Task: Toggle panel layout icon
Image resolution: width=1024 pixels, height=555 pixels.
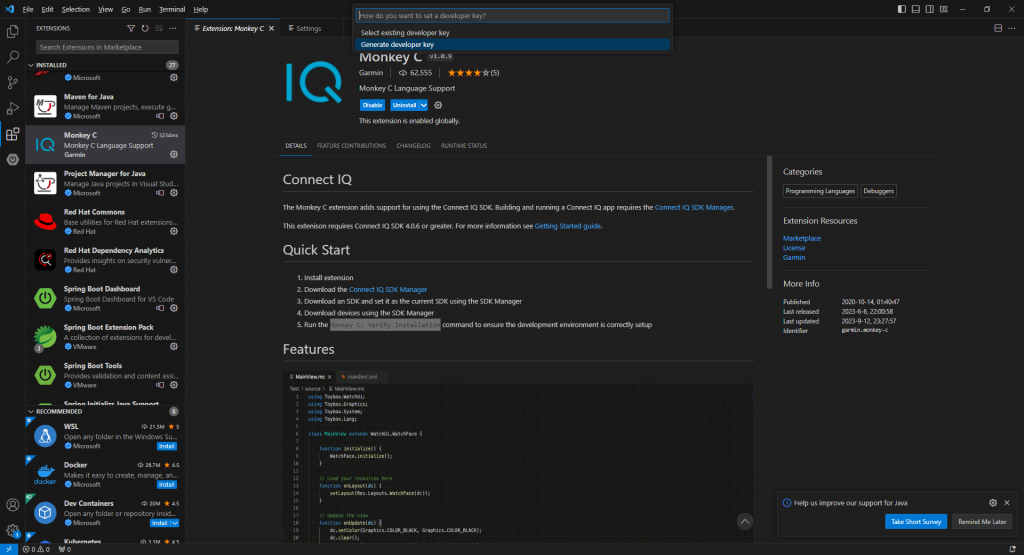Action: click(x=916, y=9)
